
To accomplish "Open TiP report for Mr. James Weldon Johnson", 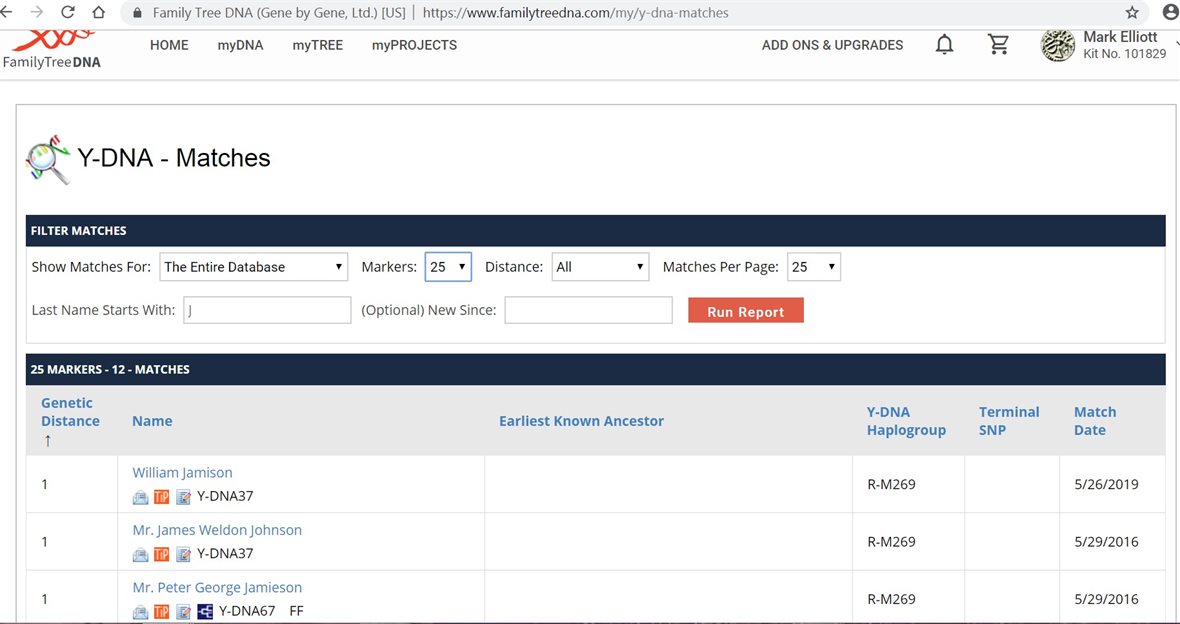I will coord(161,554).
